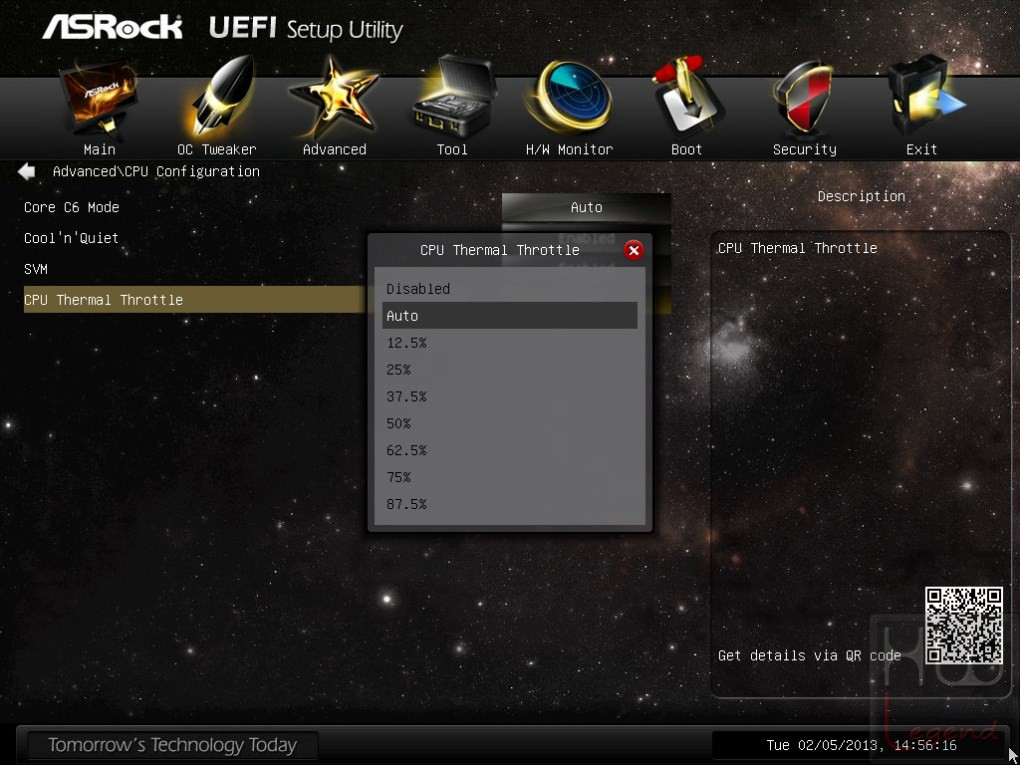
Task: Click the Get details via QR code text
Action: (x=809, y=656)
